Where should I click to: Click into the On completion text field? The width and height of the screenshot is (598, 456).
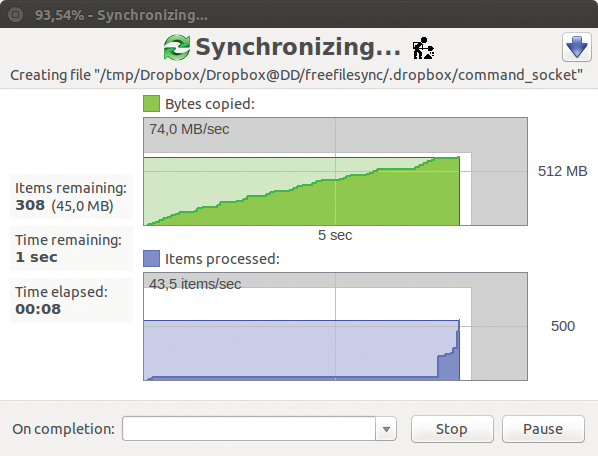(x=249, y=429)
